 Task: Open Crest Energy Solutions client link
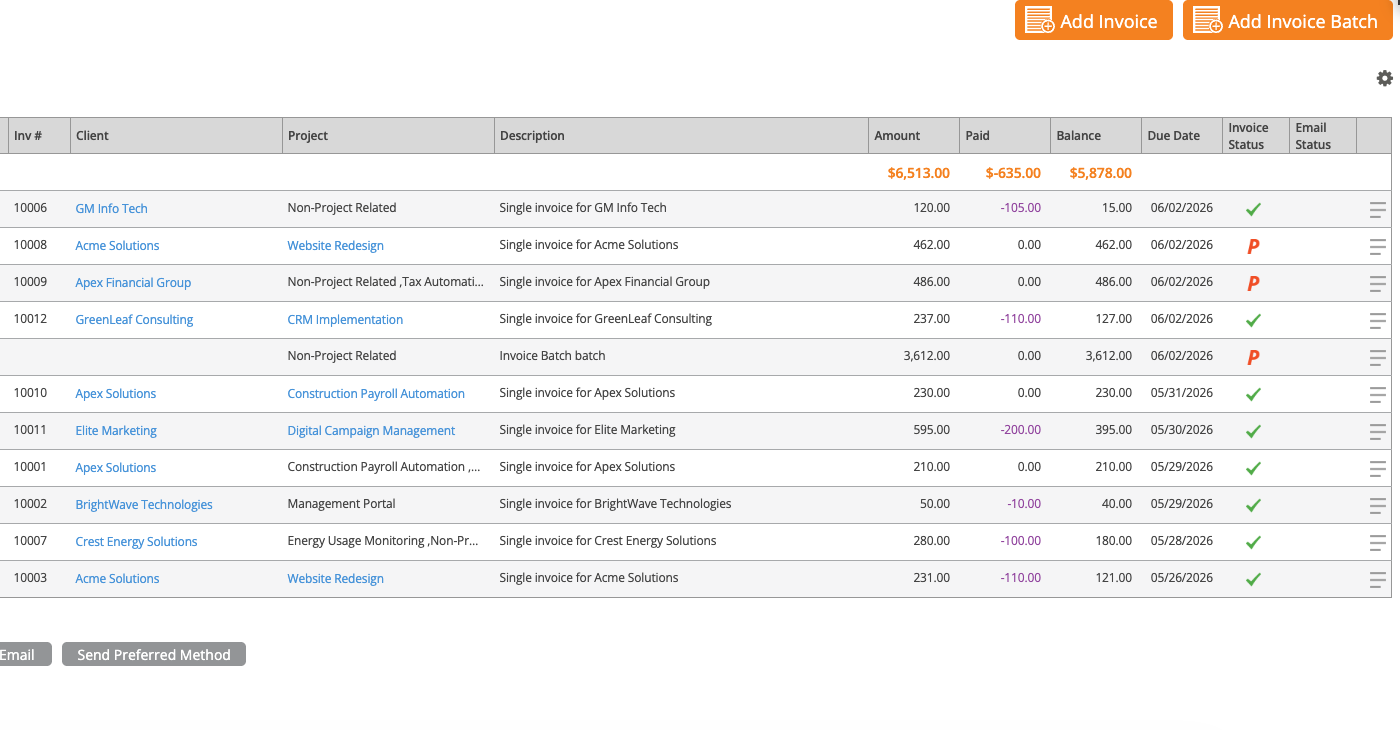pyautogui.click(x=137, y=542)
